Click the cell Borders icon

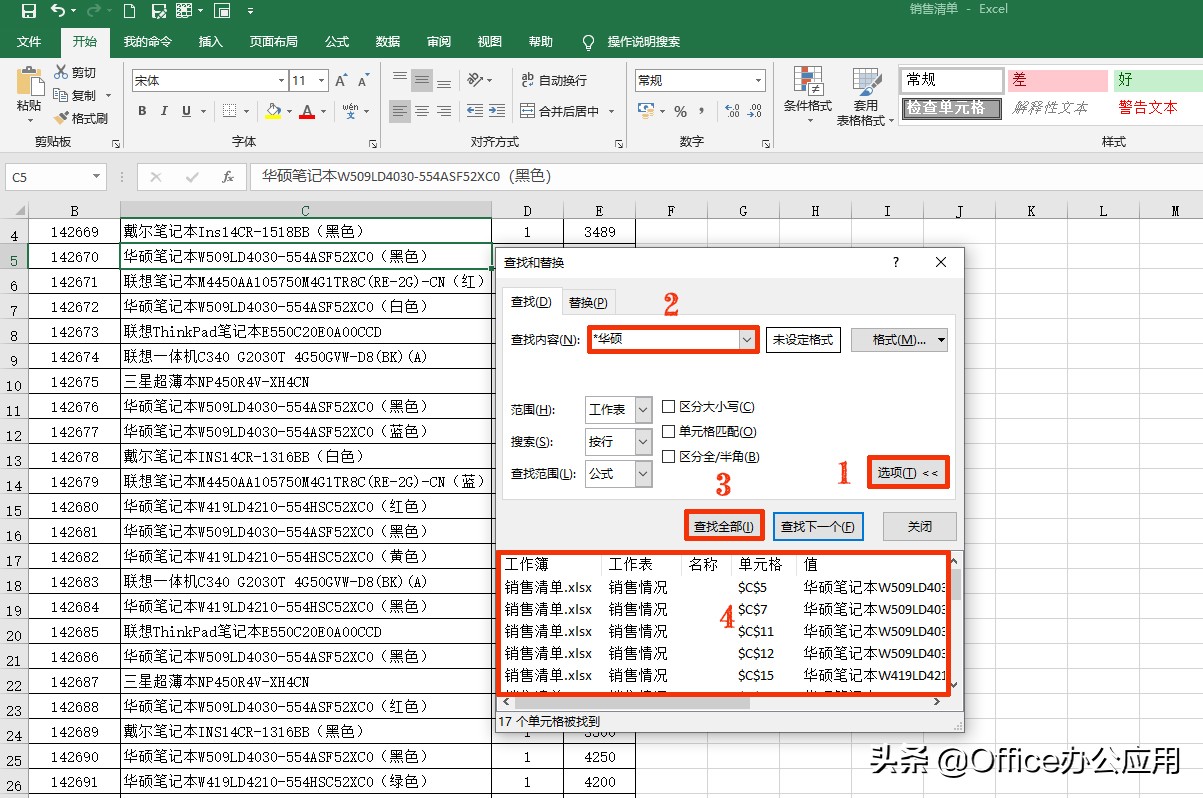229,111
